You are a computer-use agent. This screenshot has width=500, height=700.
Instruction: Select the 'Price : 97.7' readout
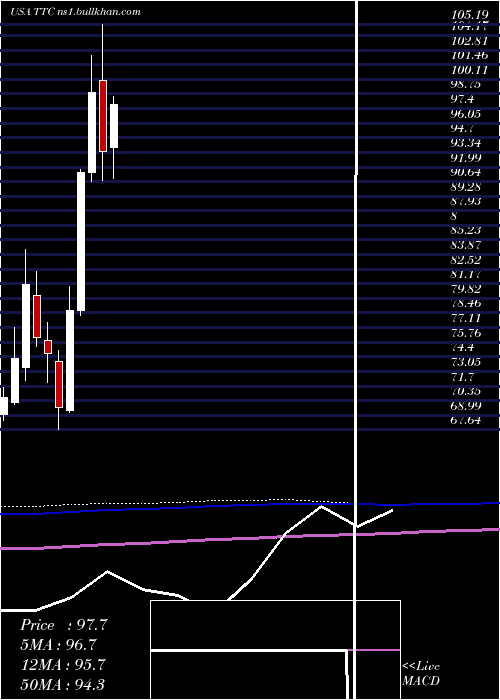64,625
